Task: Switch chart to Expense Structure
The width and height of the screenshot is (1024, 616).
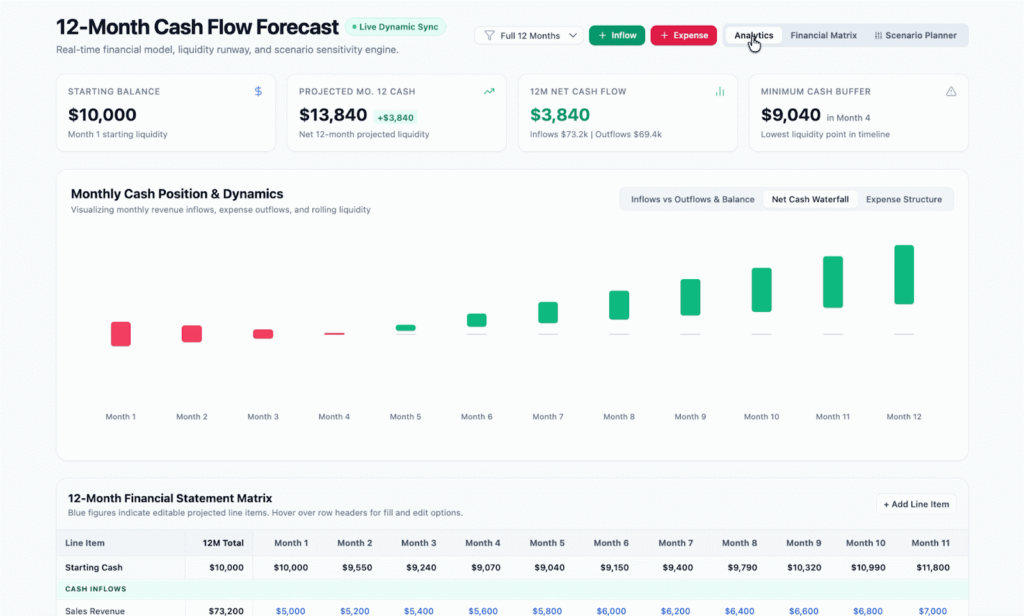Action: click(904, 199)
